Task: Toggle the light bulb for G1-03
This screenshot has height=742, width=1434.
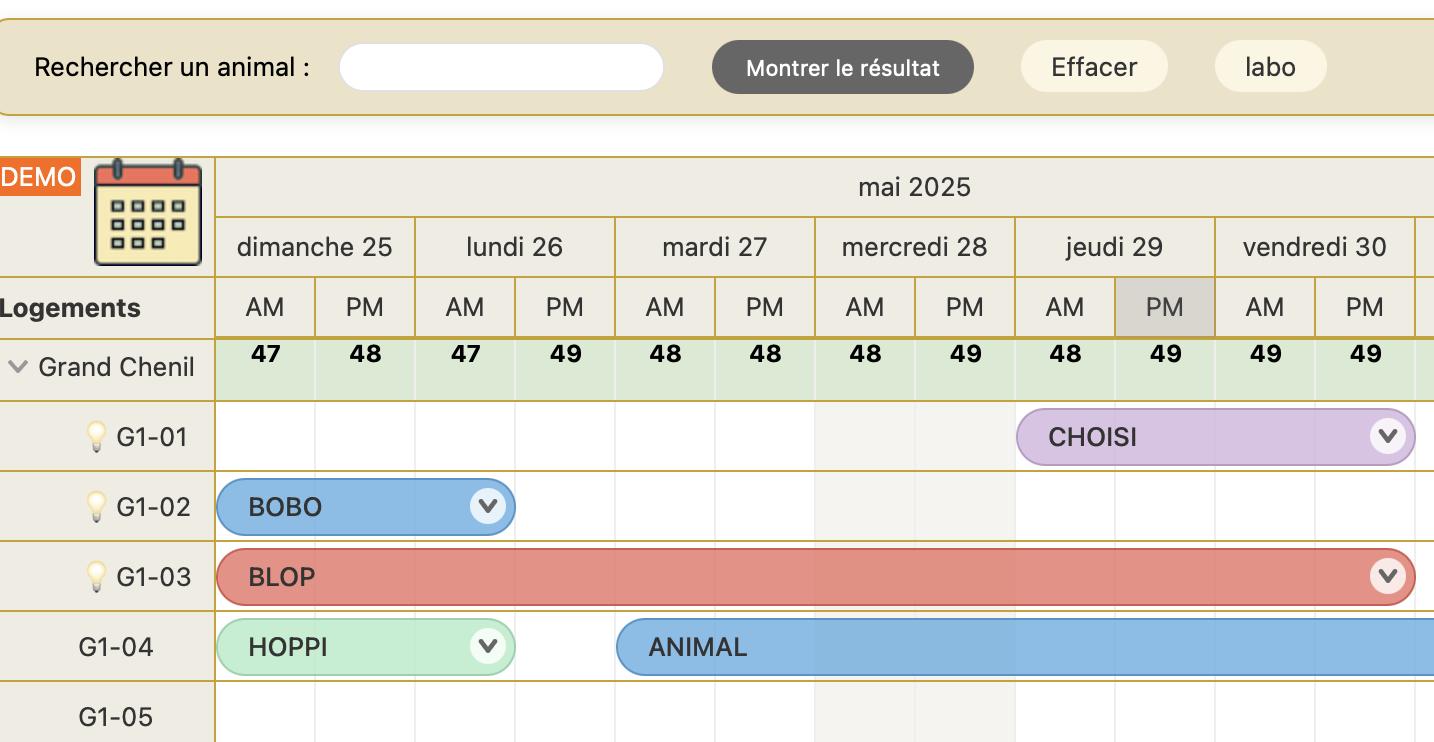Action: (96, 576)
